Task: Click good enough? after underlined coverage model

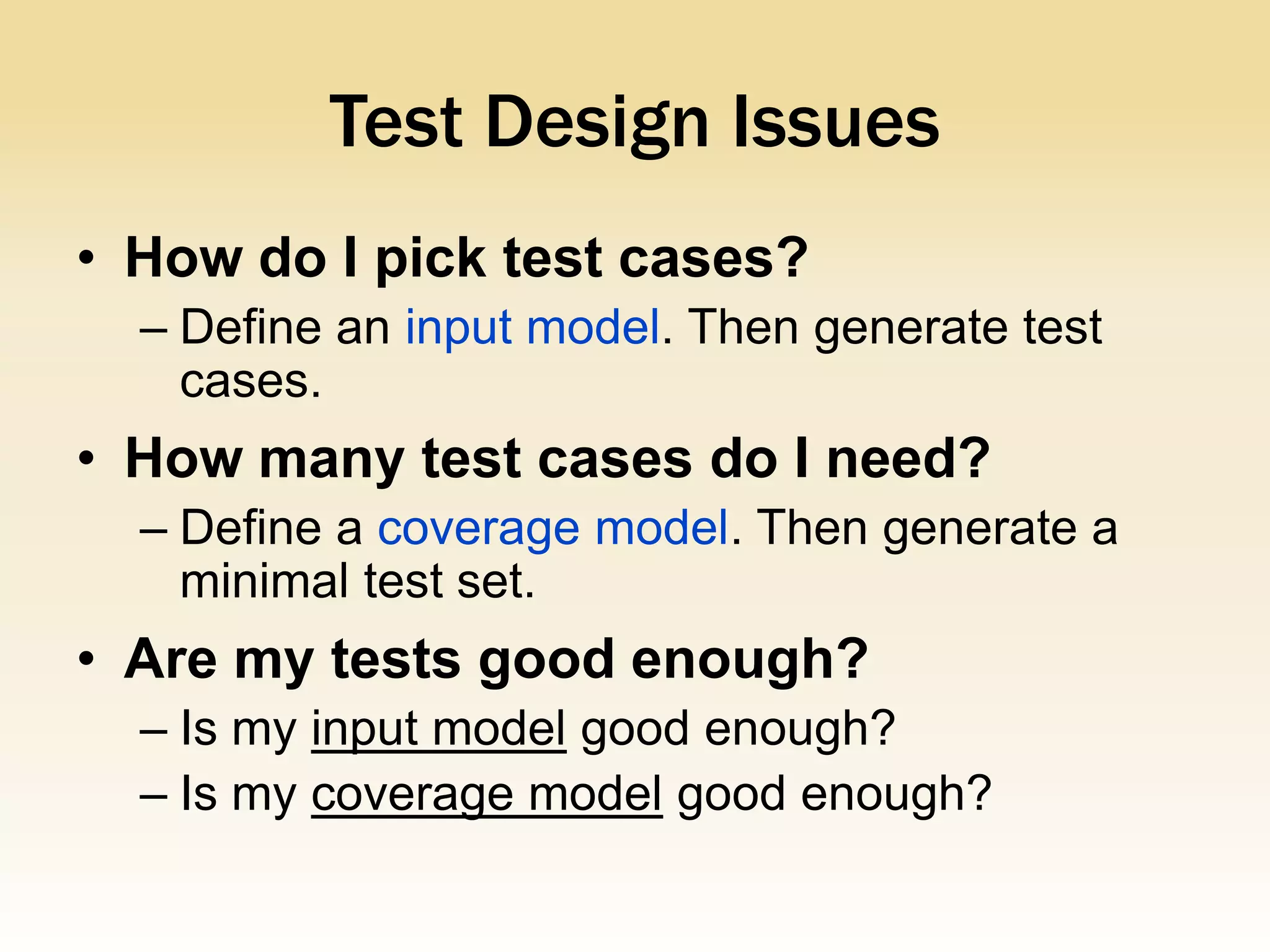Action: [835, 795]
